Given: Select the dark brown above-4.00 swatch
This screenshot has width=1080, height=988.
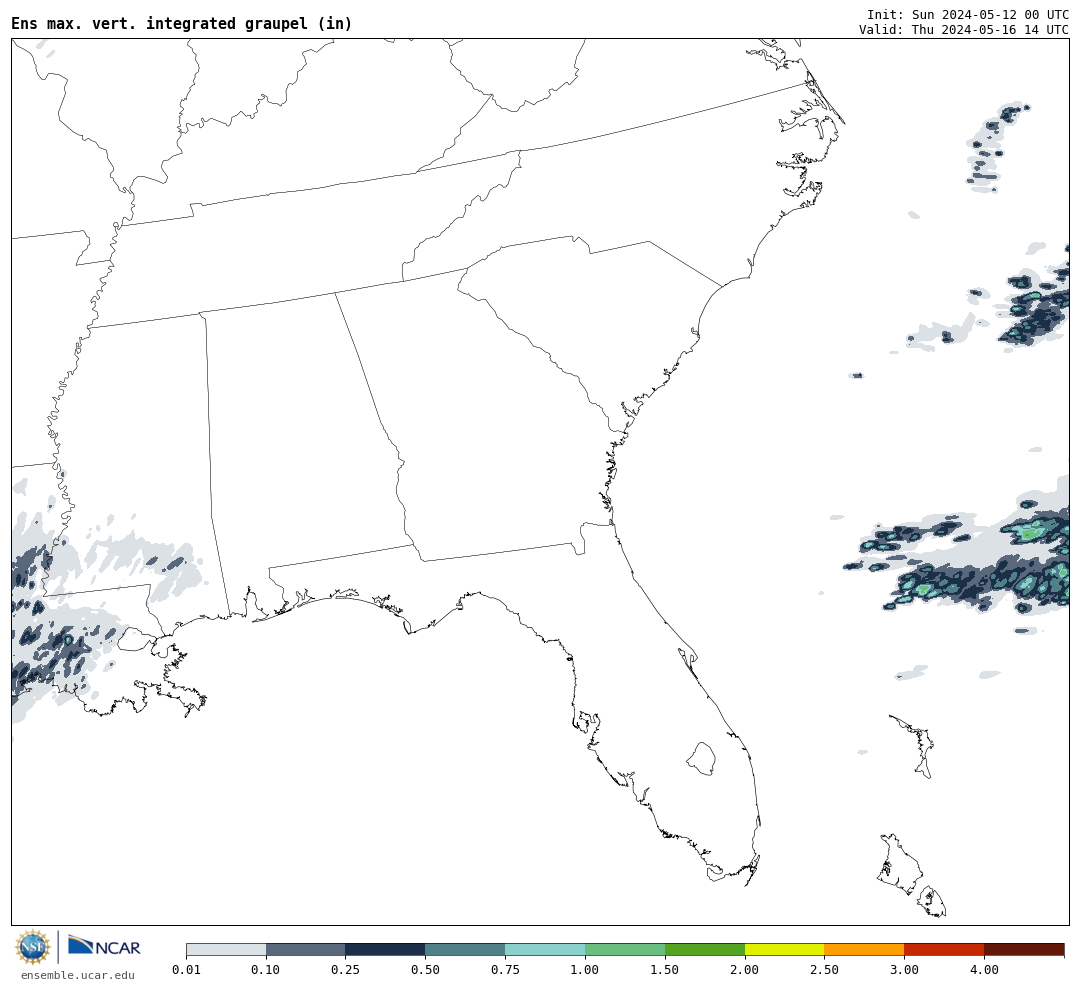Looking at the screenshot, I should pos(1024,949).
